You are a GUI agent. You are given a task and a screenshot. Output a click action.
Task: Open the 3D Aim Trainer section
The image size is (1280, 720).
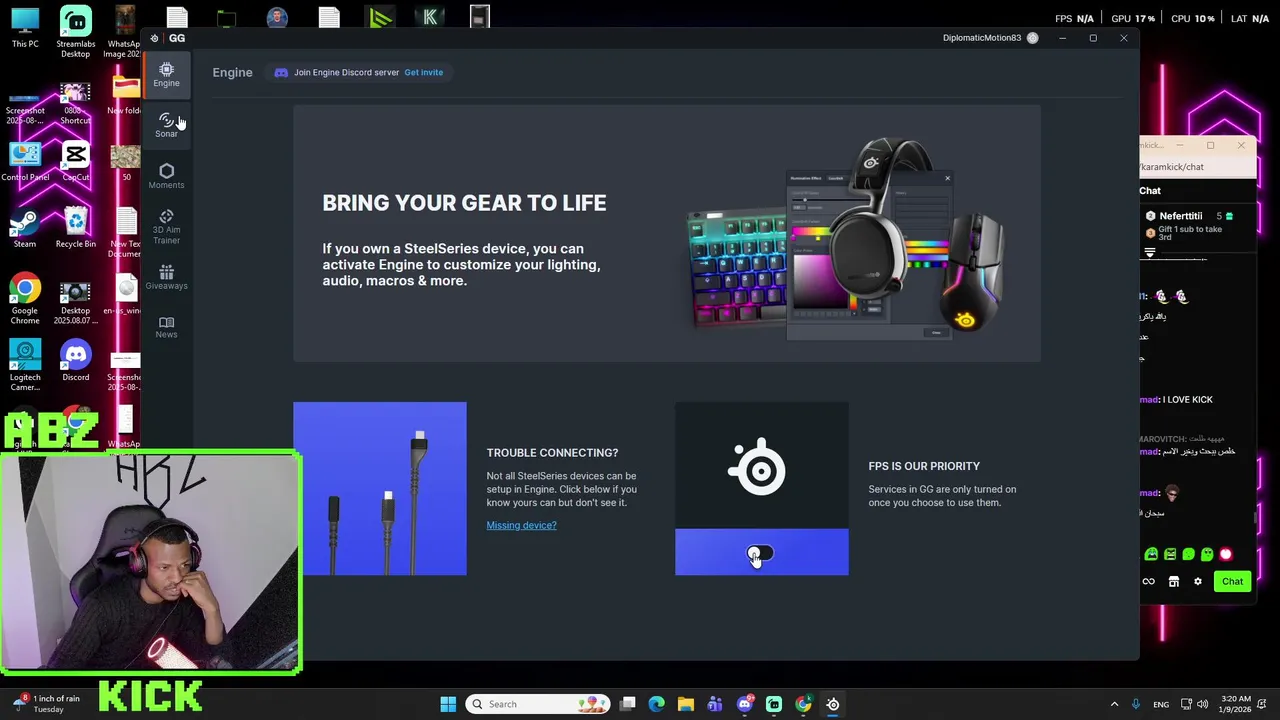pos(166,227)
